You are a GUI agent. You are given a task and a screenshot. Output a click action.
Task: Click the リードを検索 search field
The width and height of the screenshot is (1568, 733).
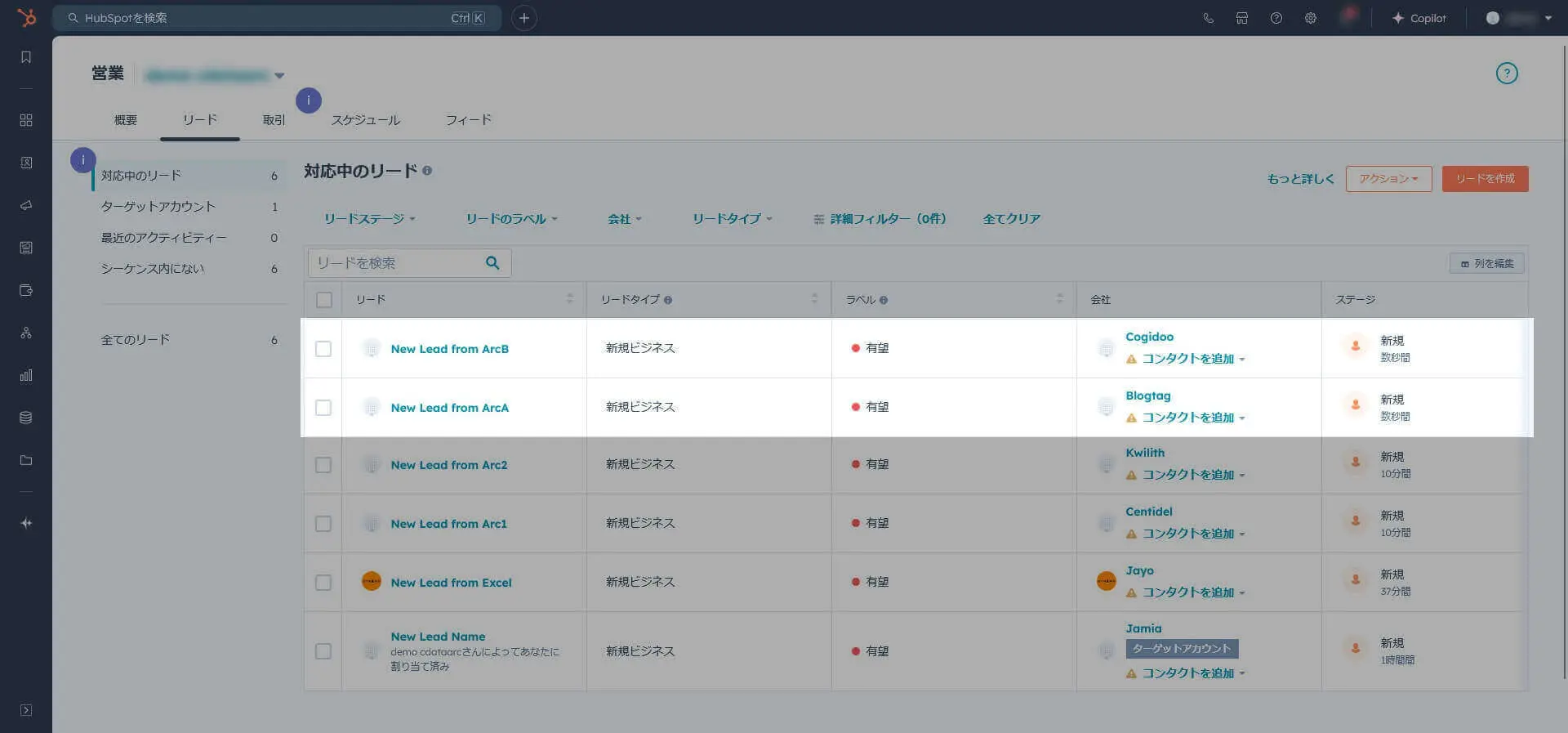tap(396, 263)
